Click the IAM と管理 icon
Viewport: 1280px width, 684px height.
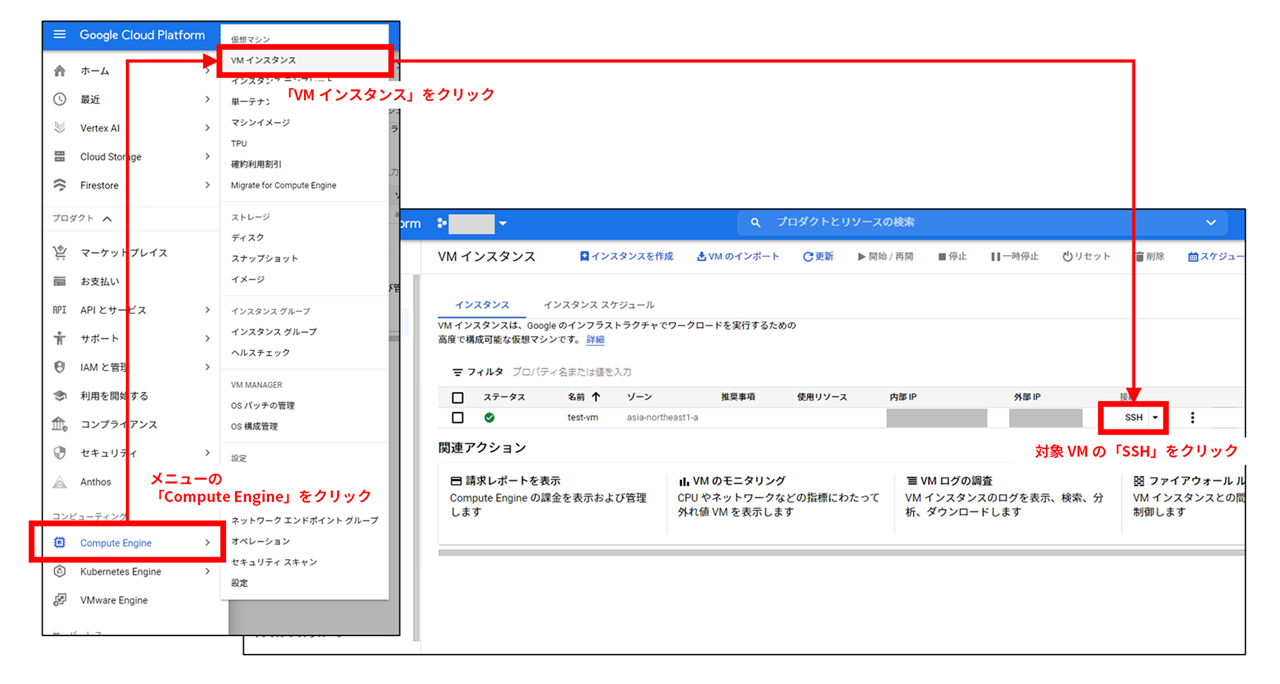coord(60,366)
